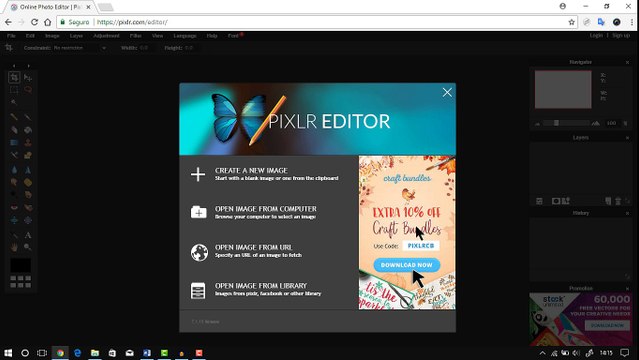639x360 pixels.
Task: Open the File menu
Action: pos(11,36)
